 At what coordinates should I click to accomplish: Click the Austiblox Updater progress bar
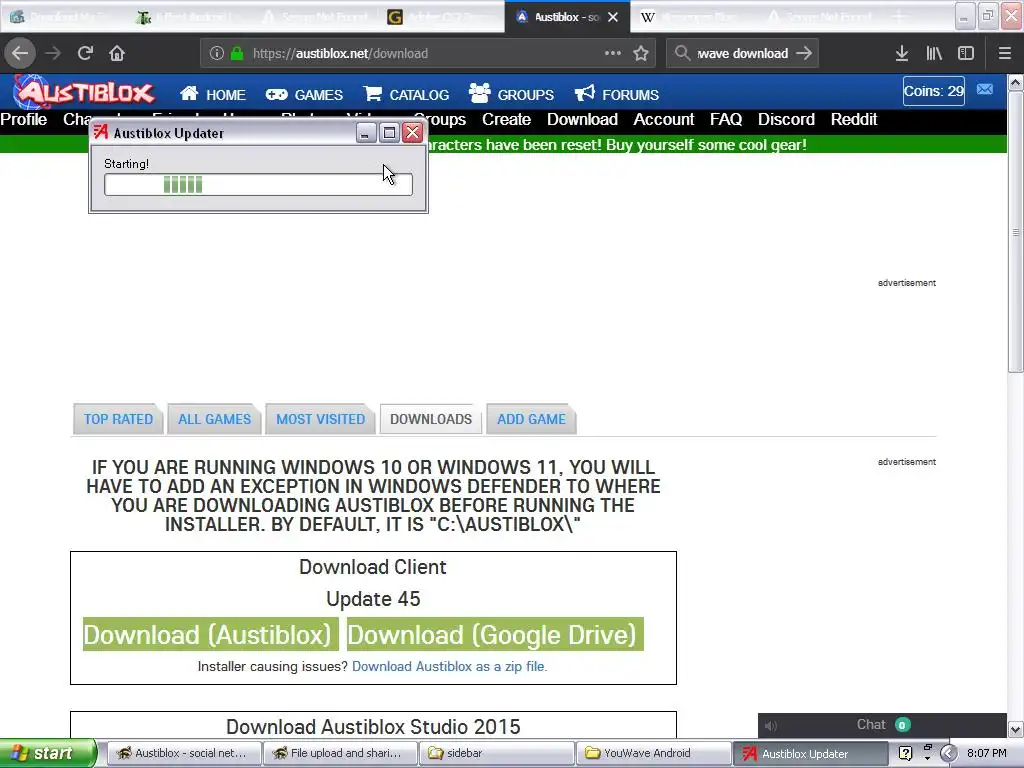click(258, 185)
